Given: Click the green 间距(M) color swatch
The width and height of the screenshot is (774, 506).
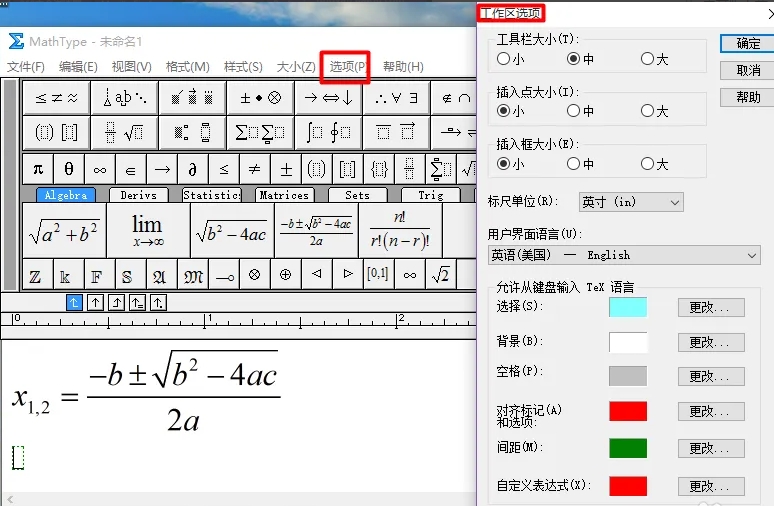Looking at the screenshot, I should point(628,448).
